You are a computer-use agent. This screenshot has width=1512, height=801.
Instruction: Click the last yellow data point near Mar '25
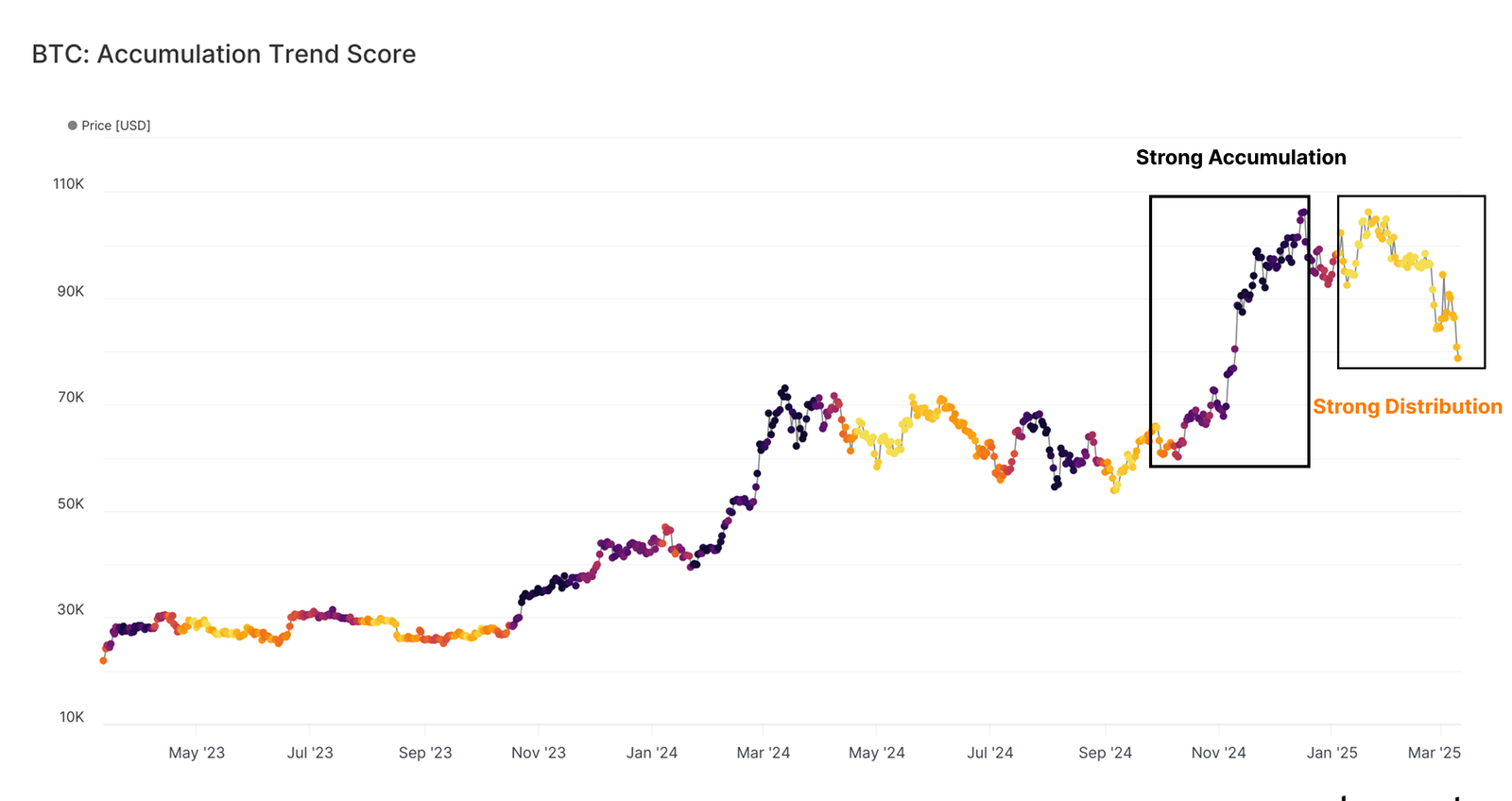point(1458,358)
